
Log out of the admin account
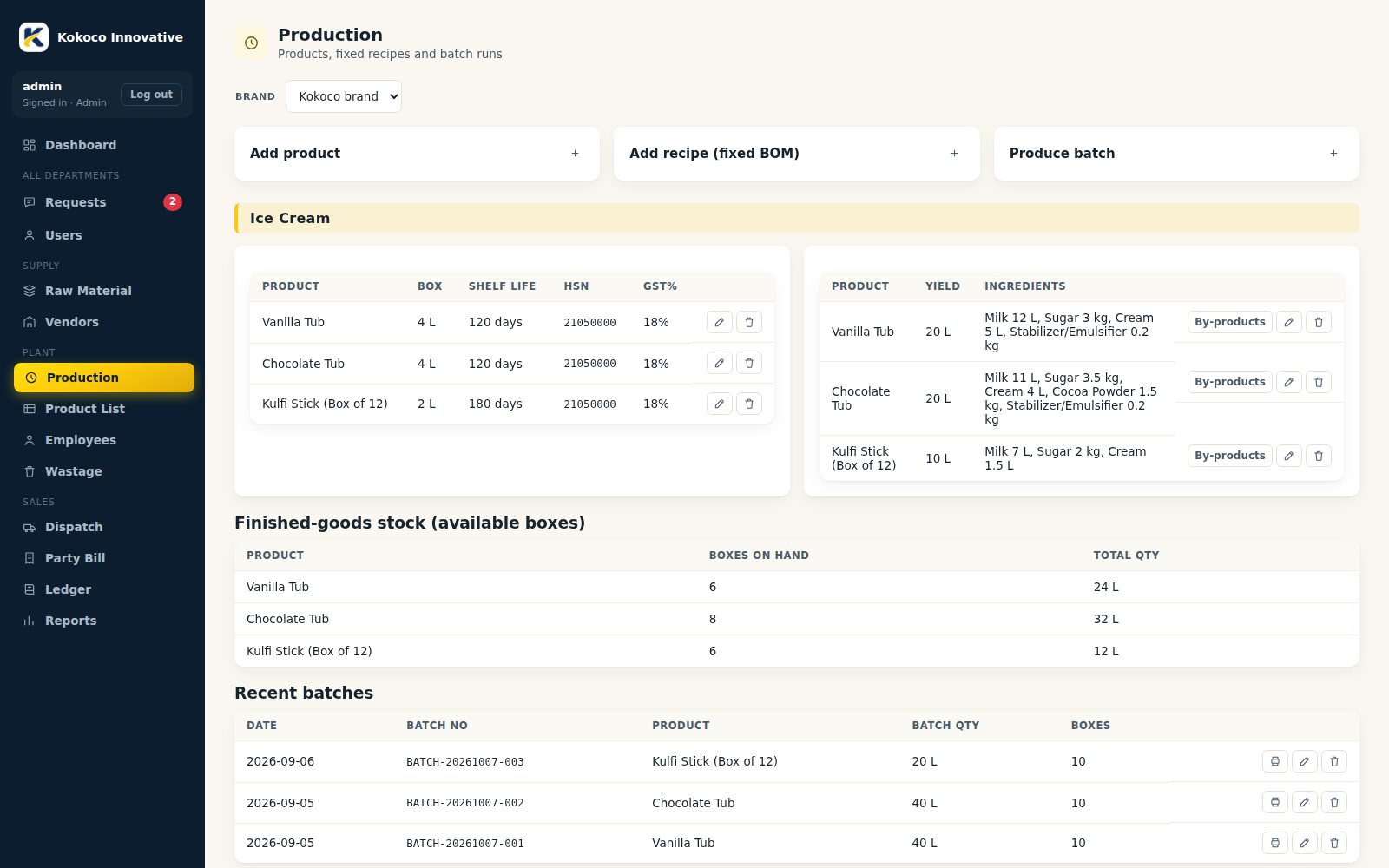coord(151,95)
